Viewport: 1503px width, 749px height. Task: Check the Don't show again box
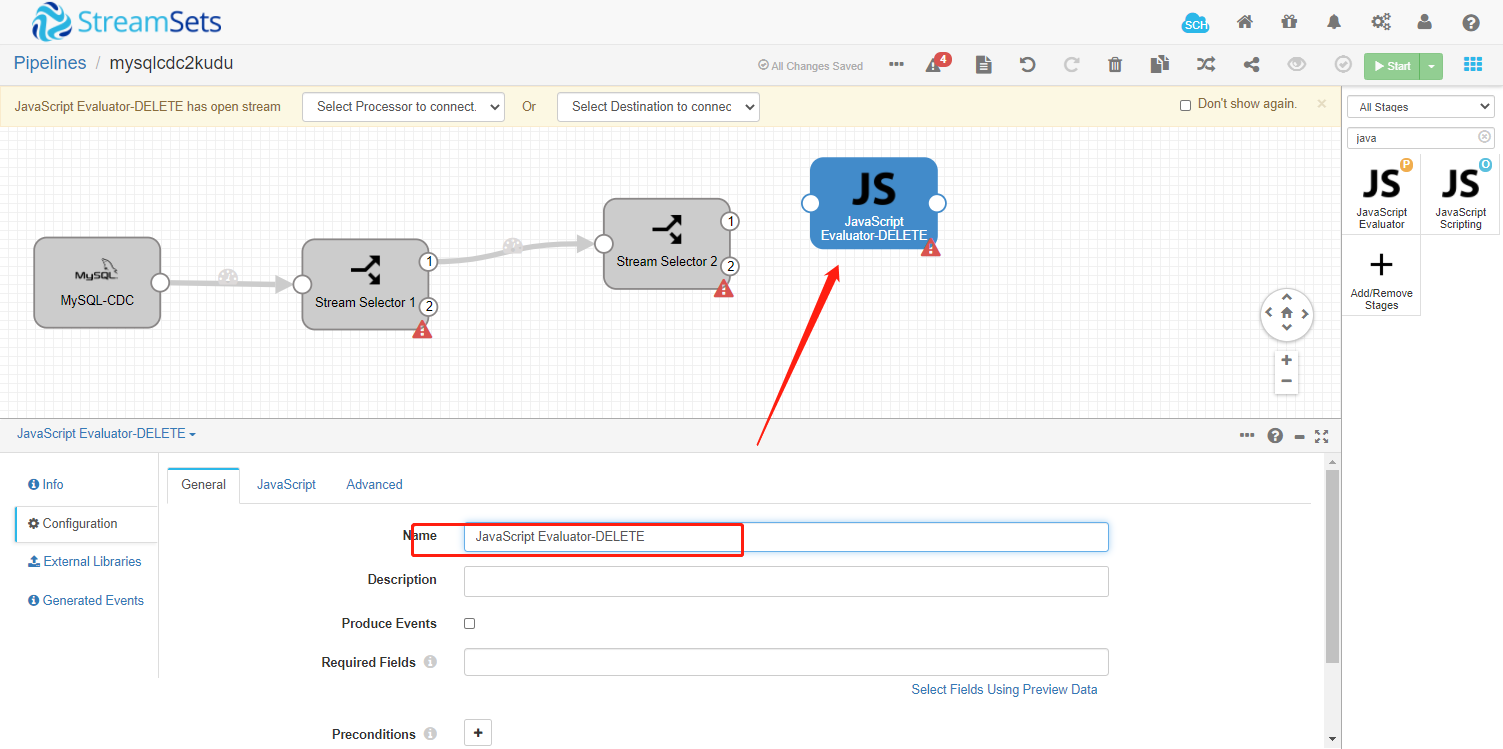click(1185, 105)
